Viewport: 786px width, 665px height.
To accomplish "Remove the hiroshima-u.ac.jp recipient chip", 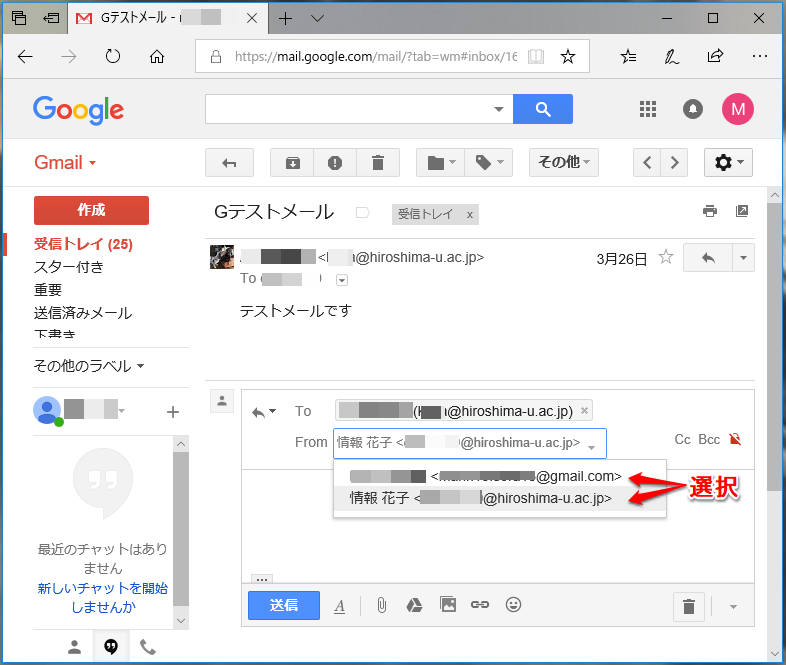I will (x=584, y=410).
